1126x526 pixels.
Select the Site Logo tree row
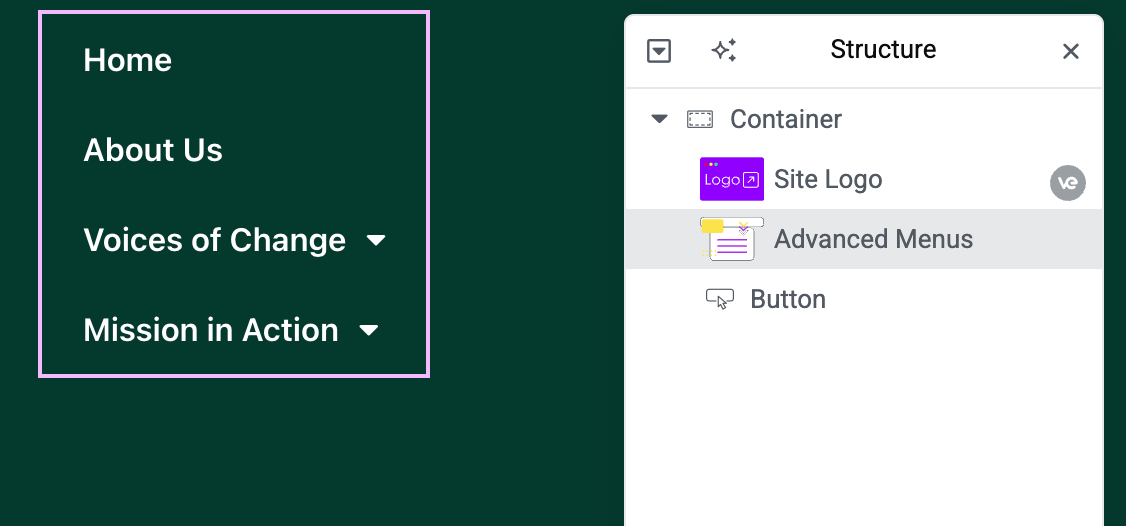coord(864,179)
